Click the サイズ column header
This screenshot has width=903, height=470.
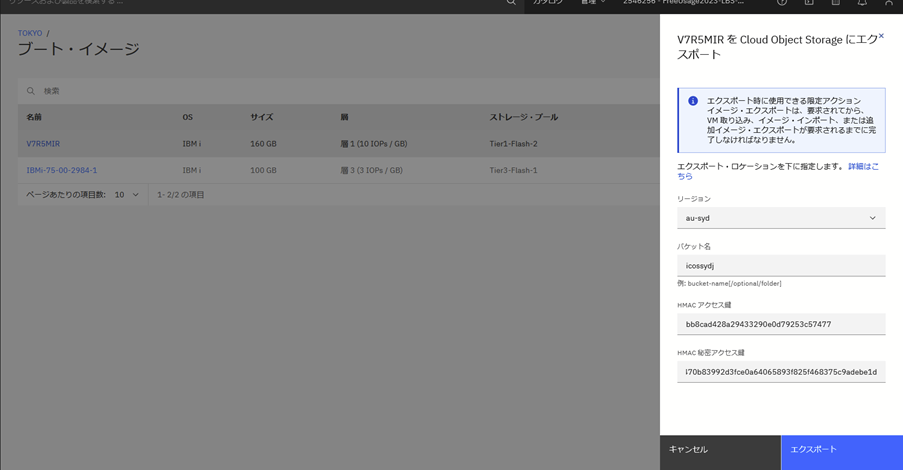[261, 117]
